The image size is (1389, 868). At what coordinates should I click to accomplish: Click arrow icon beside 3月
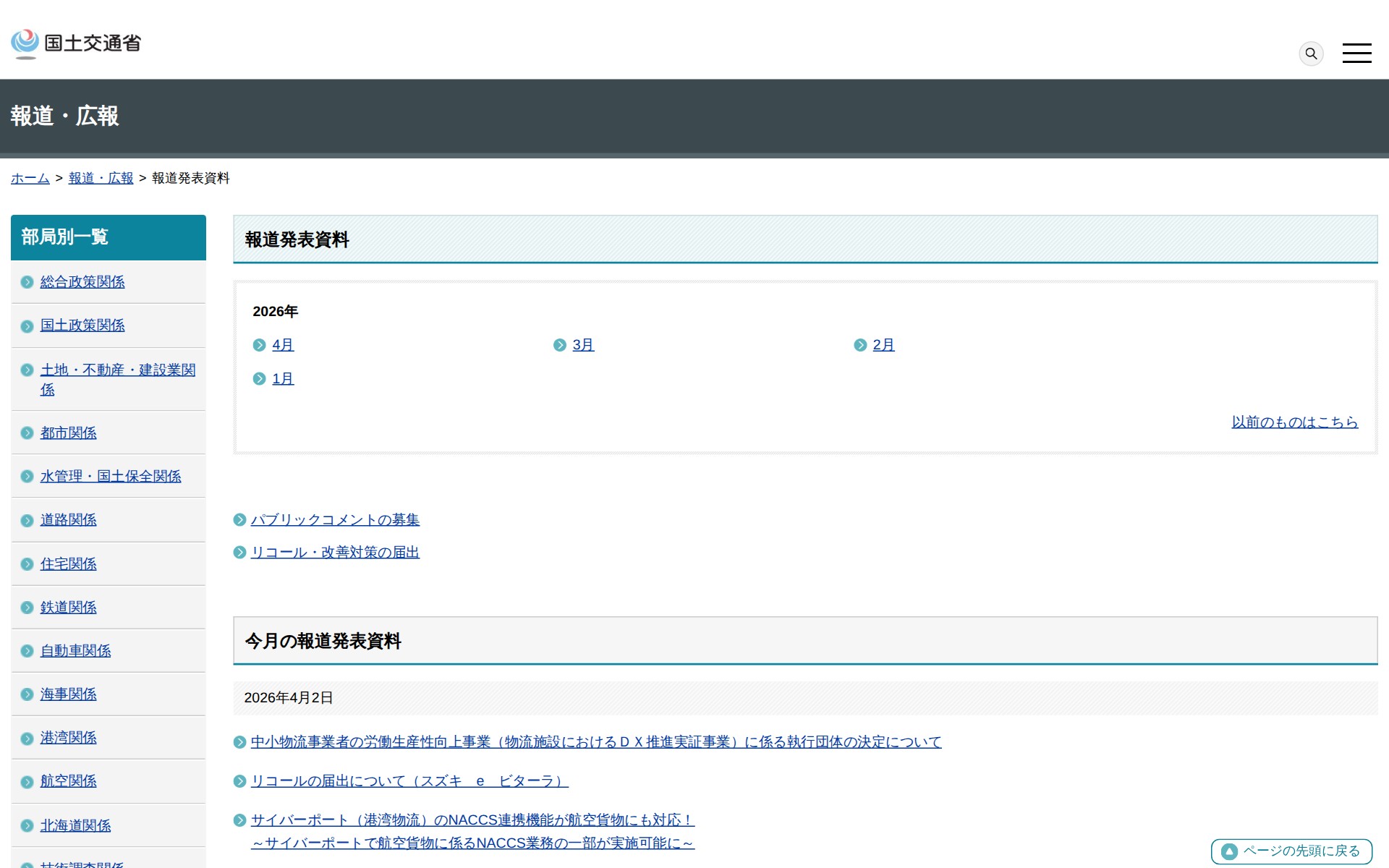point(559,345)
